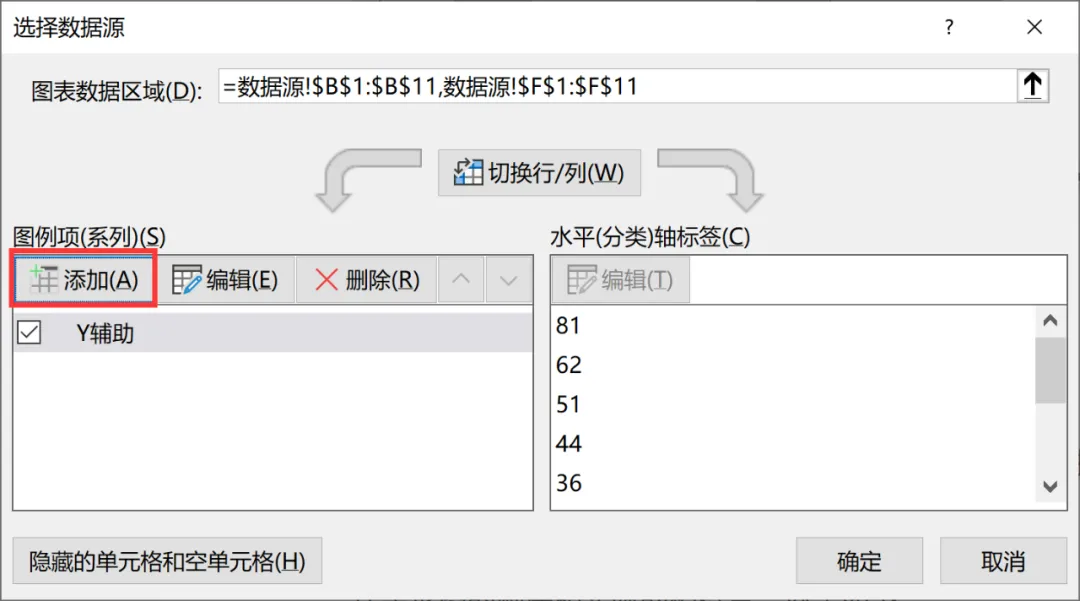Click the 确定 (OK) button
Image resolution: width=1080 pixels, height=601 pixels.
click(859, 561)
